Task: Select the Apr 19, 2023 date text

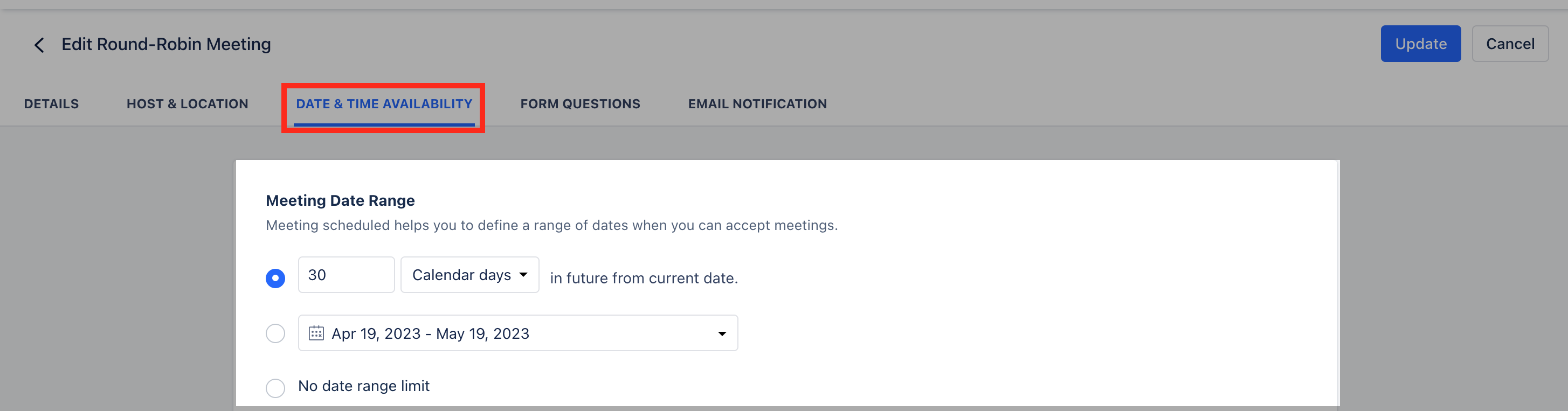Action: click(x=373, y=333)
